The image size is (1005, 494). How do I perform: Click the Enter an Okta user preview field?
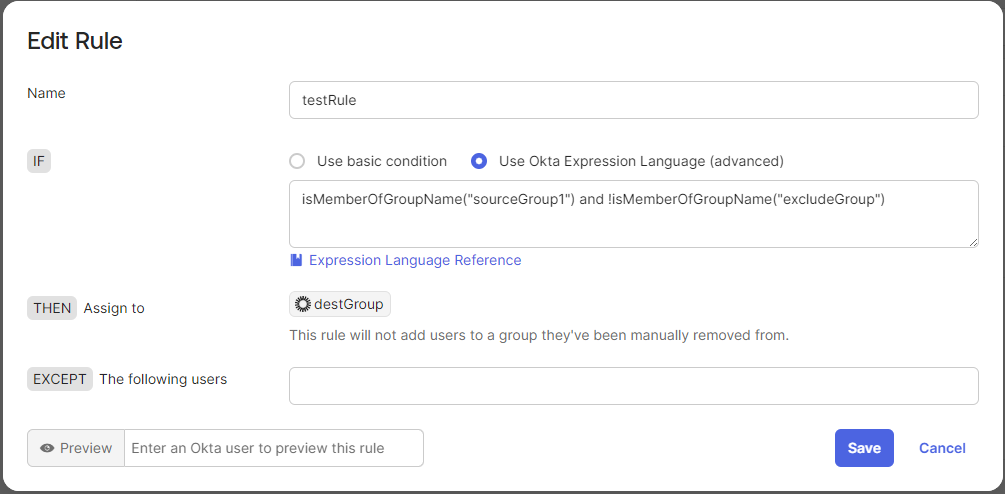pos(273,448)
